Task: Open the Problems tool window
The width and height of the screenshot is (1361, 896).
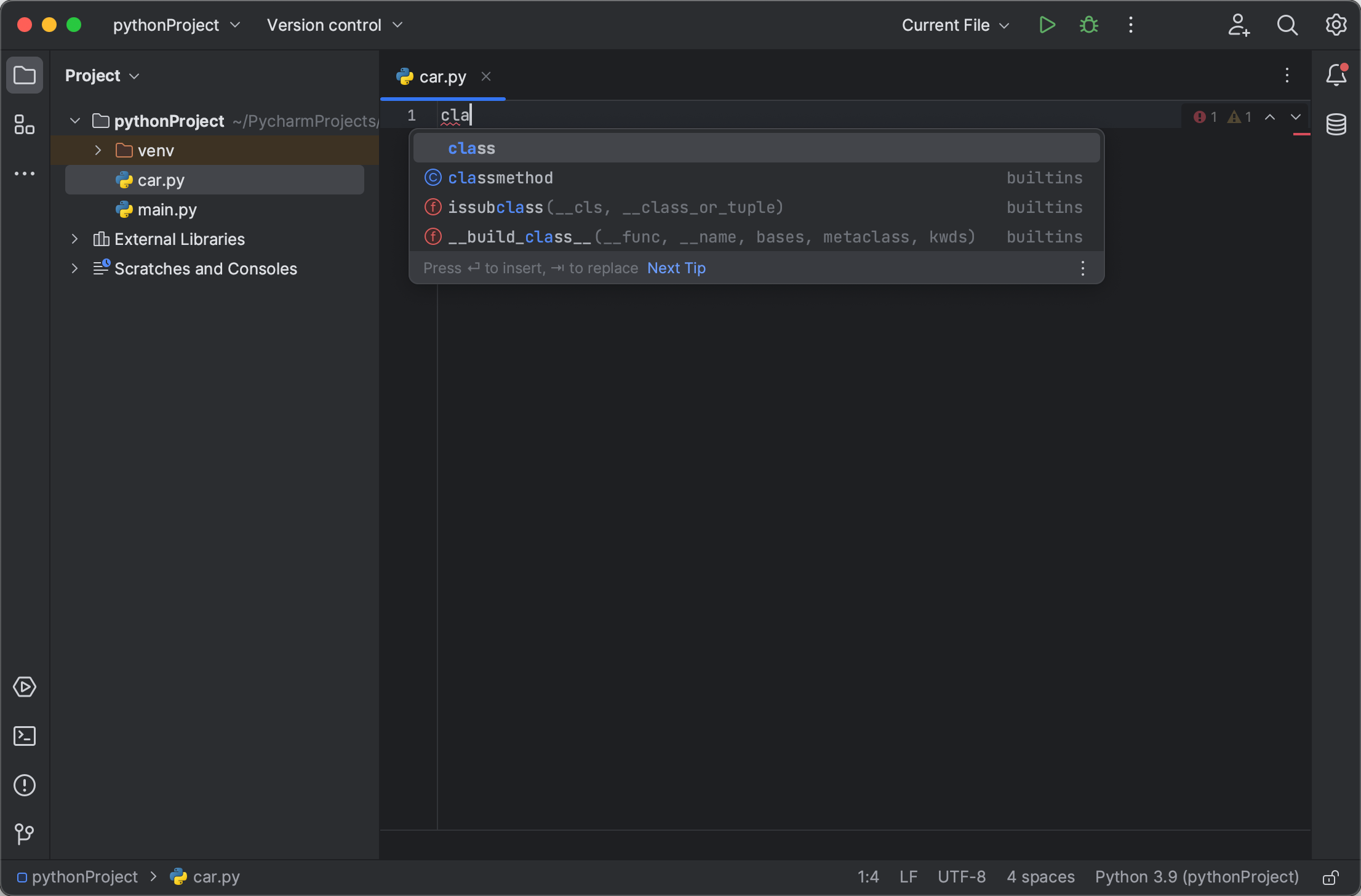Action: pos(25,785)
